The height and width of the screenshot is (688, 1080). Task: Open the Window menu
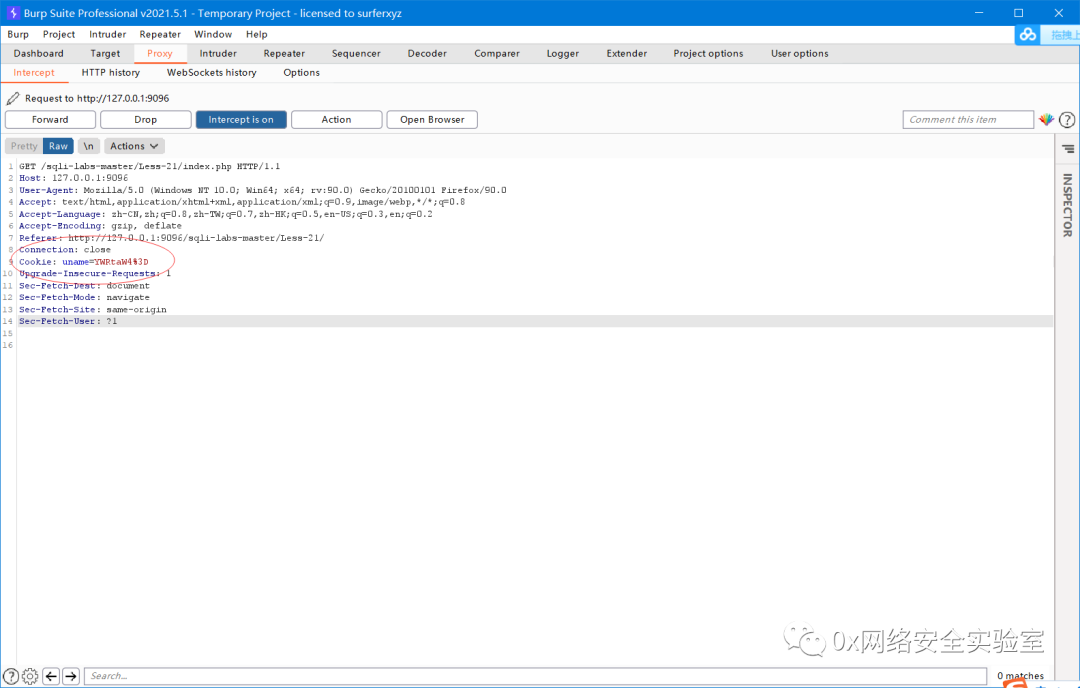coord(213,34)
